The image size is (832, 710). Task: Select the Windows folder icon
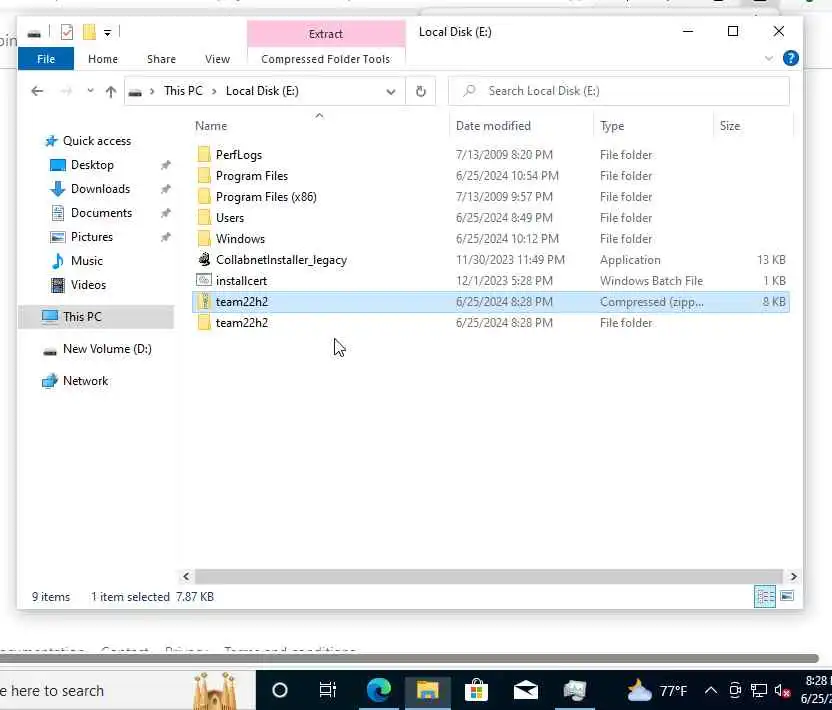(x=204, y=239)
